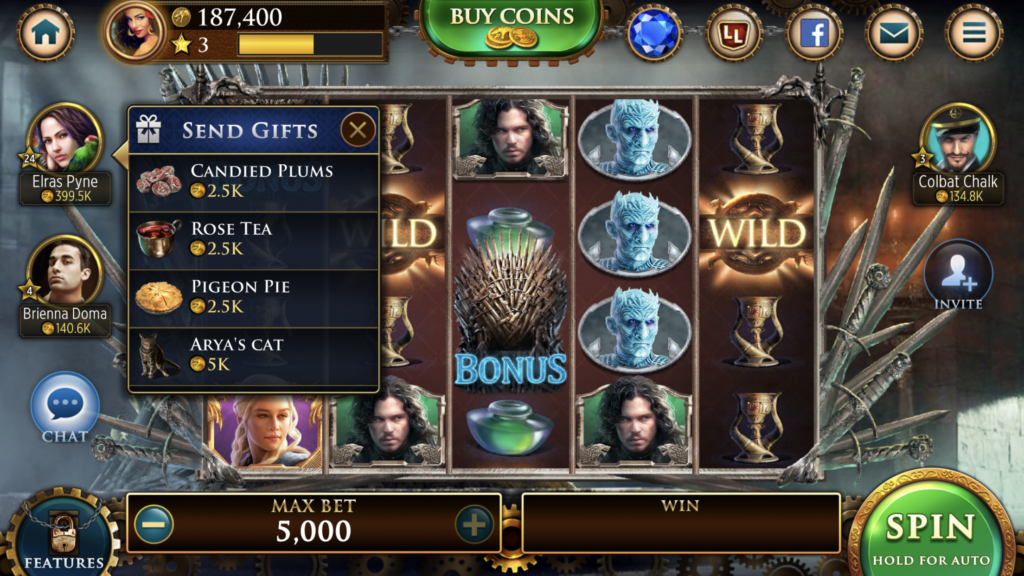Select Arya's Cat gift
The height and width of the screenshot is (576, 1024).
[x=253, y=356]
